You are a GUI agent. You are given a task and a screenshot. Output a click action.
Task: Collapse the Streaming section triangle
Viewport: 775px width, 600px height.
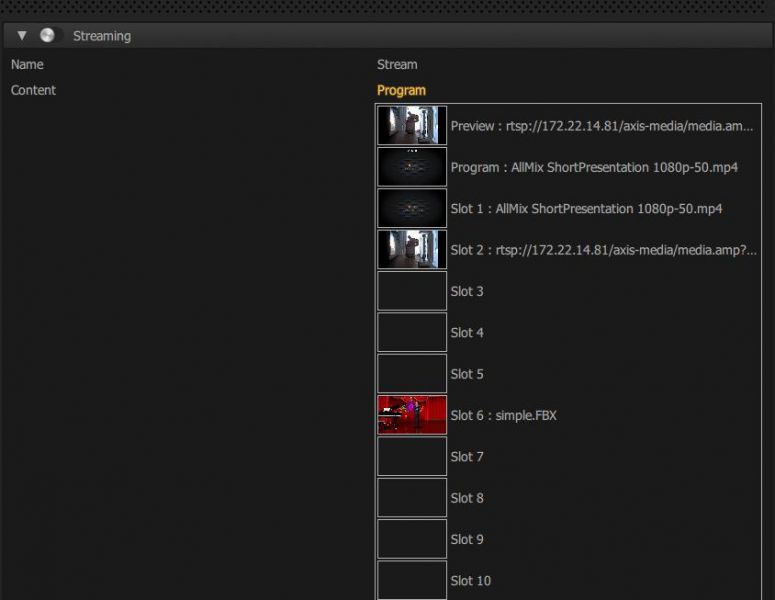pos(22,36)
